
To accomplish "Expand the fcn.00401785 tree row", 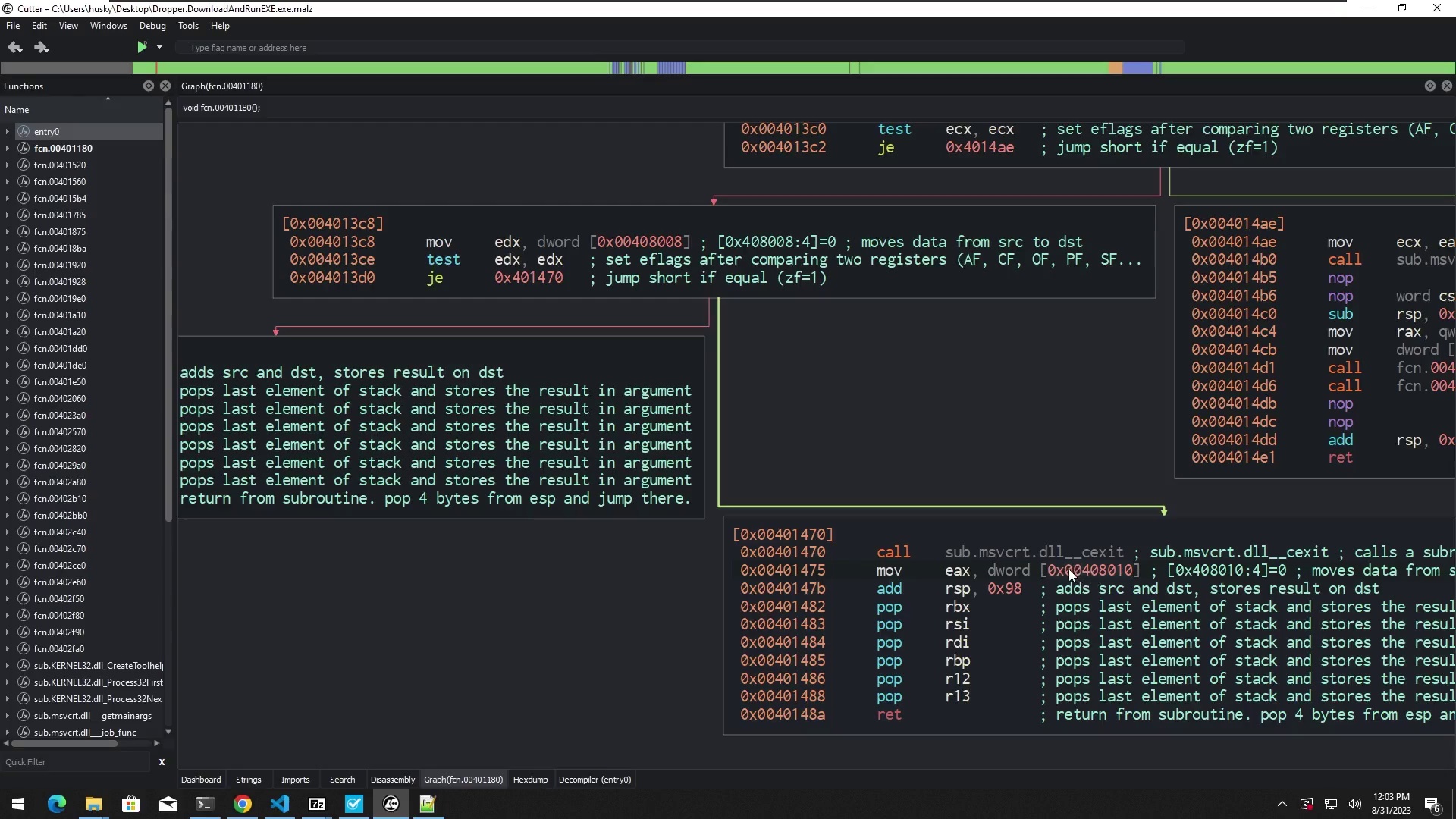I will tap(8, 215).
